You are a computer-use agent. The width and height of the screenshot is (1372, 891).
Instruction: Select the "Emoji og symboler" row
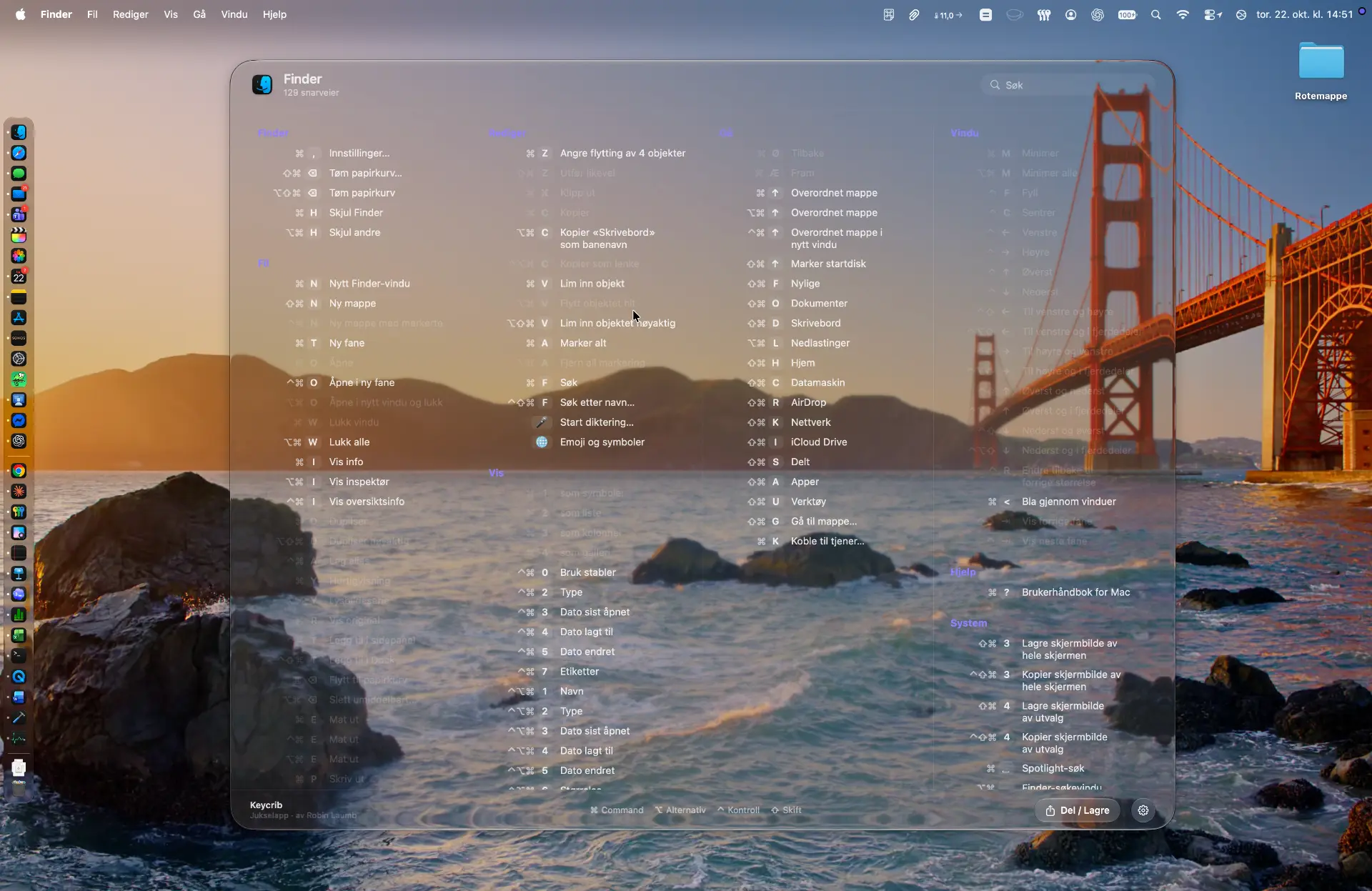tap(590, 442)
